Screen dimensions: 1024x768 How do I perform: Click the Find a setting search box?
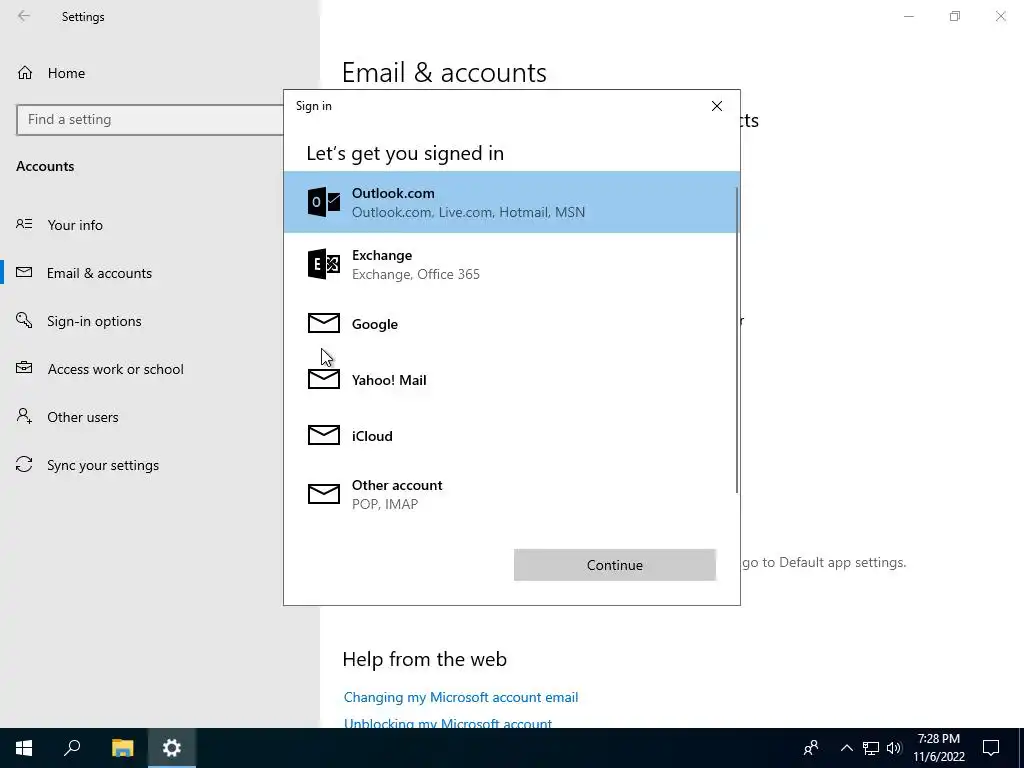click(x=150, y=120)
